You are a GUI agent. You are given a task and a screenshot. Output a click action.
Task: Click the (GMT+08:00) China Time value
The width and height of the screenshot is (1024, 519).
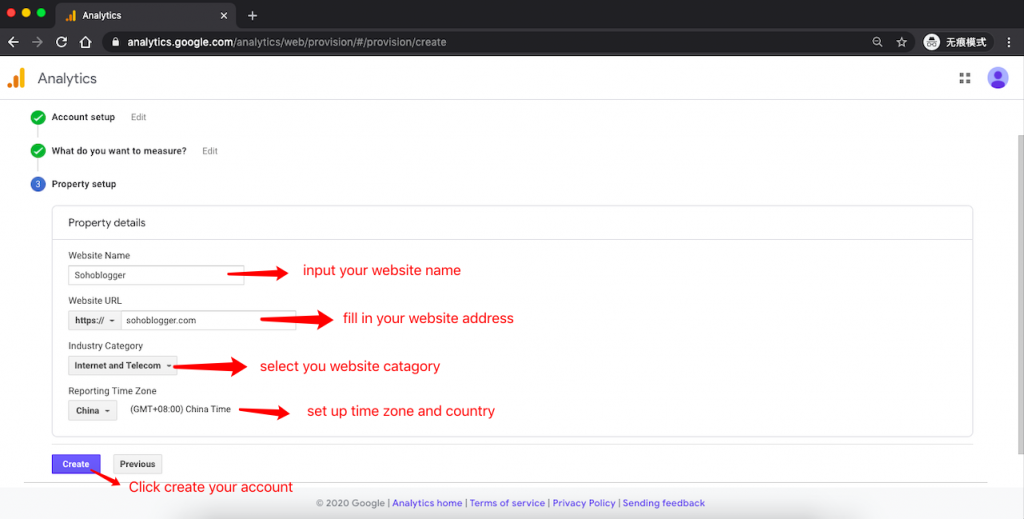point(180,409)
